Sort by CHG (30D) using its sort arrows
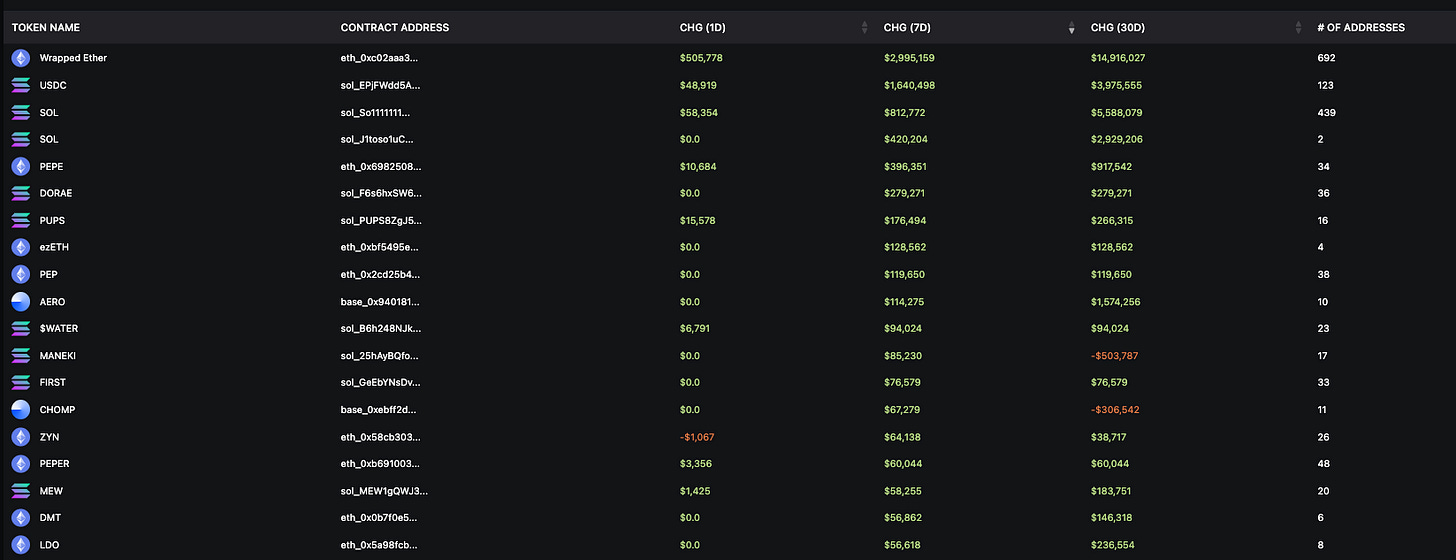Screen dimensions: 1456x560 (1298, 28)
